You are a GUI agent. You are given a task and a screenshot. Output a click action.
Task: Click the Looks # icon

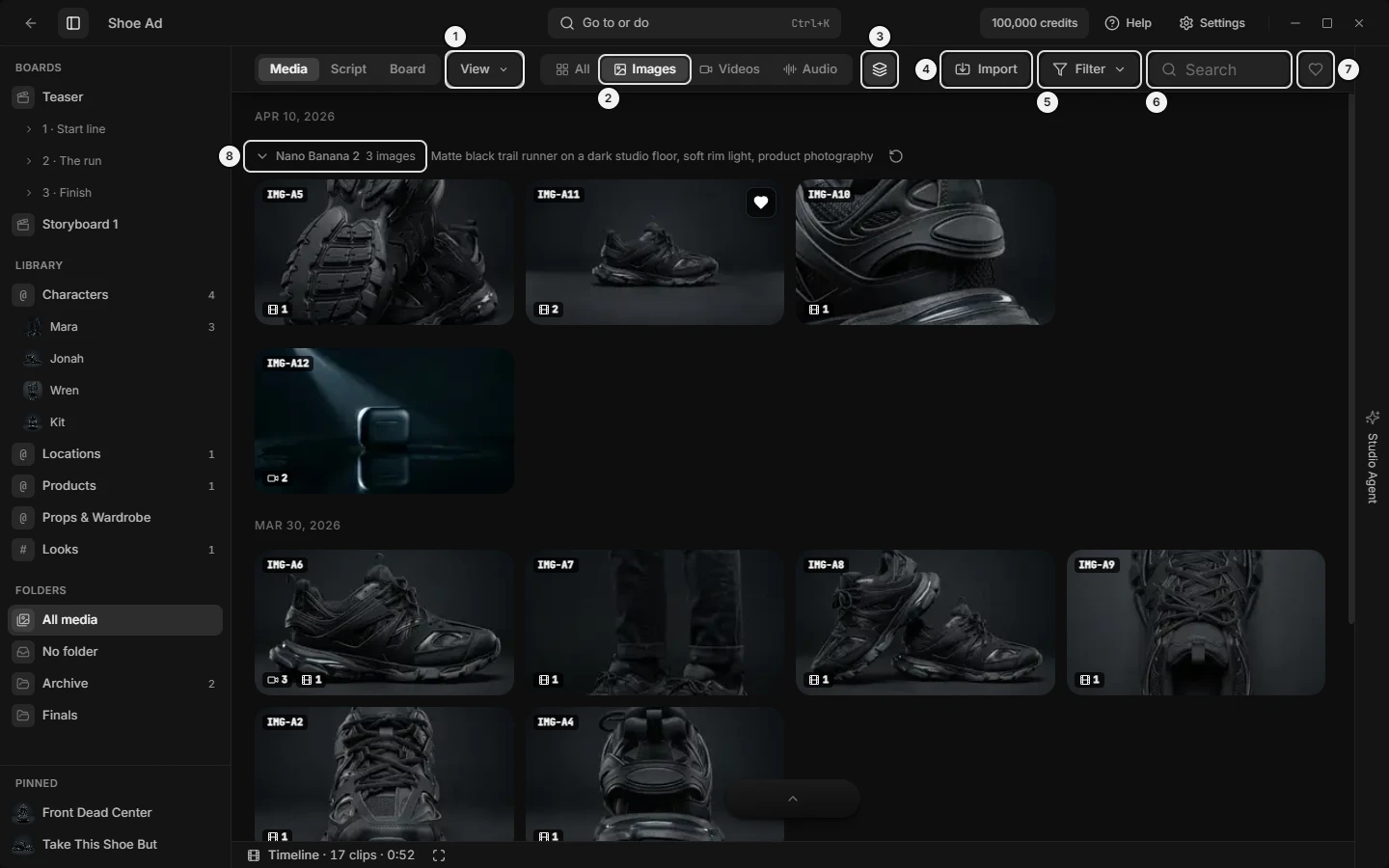[x=24, y=550]
